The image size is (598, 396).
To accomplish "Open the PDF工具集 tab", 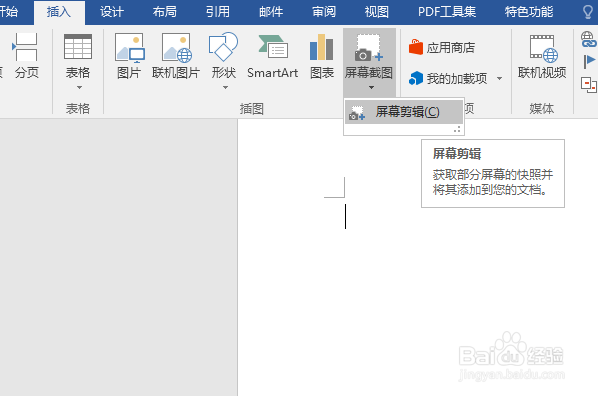I will point(447,12).
